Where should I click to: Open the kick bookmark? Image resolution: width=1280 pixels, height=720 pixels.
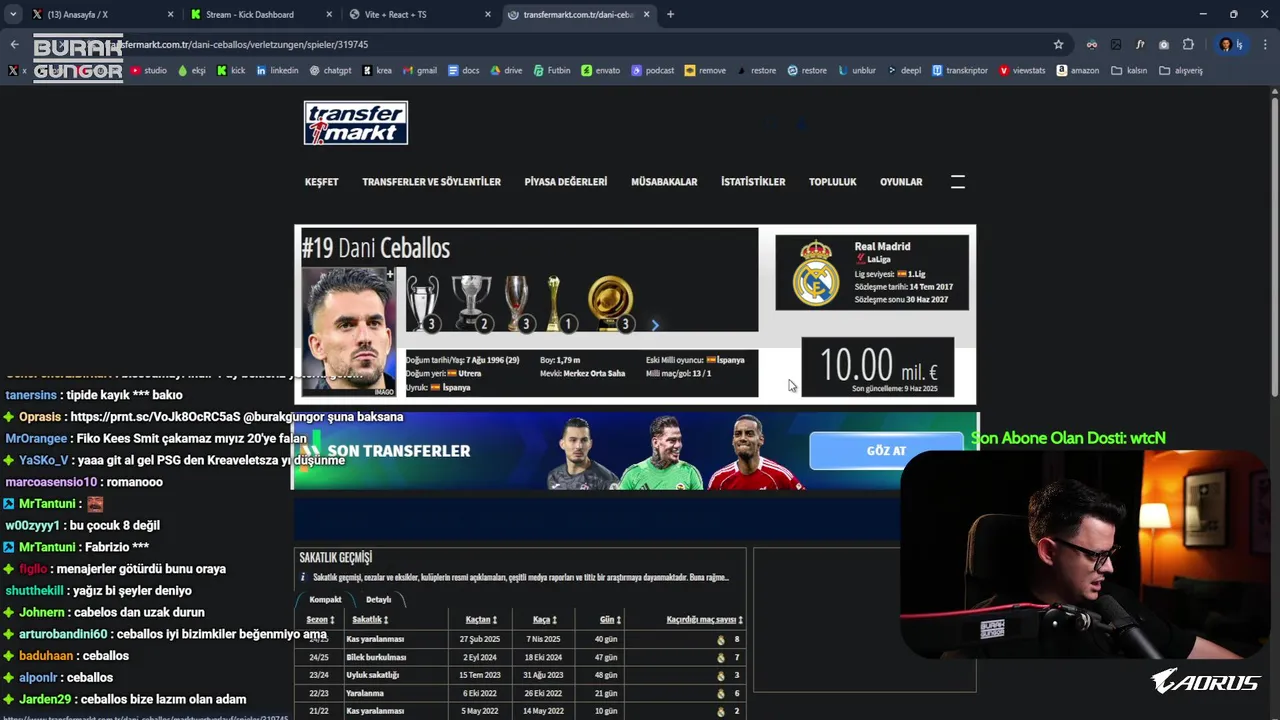tap(230, 70)
